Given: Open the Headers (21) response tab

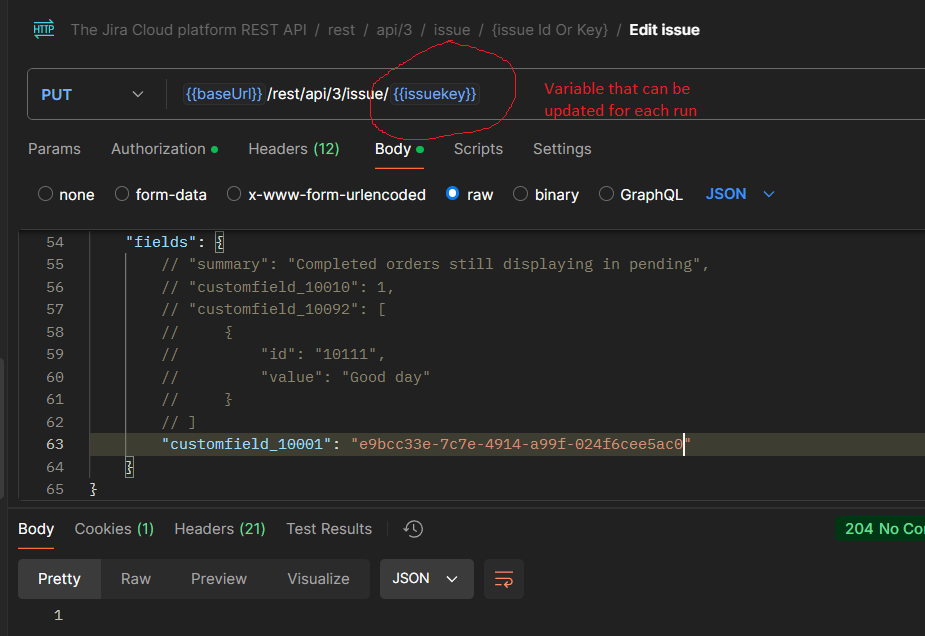Looking at the screenshot, I should point(219,529).
